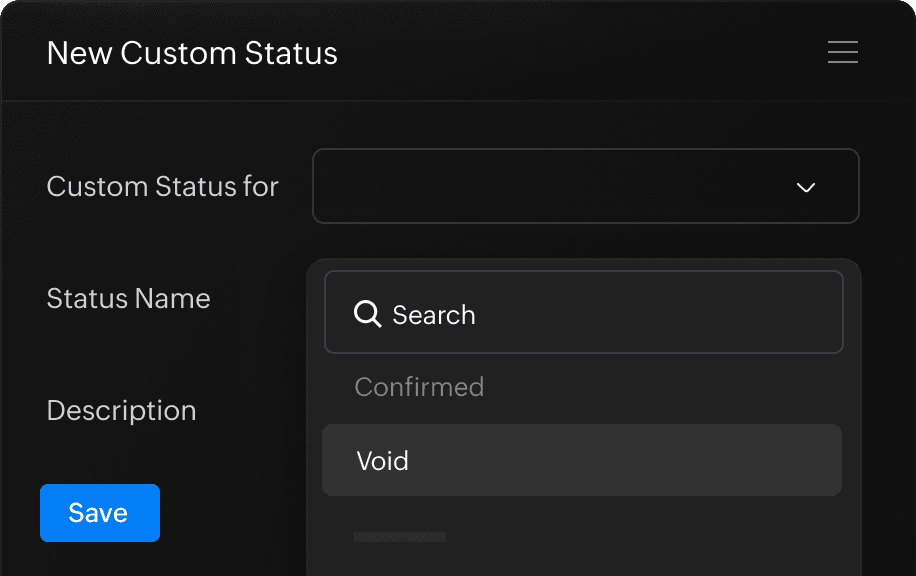Click the header bar beside the title
916x576 pixels.
tap(580, 52)
